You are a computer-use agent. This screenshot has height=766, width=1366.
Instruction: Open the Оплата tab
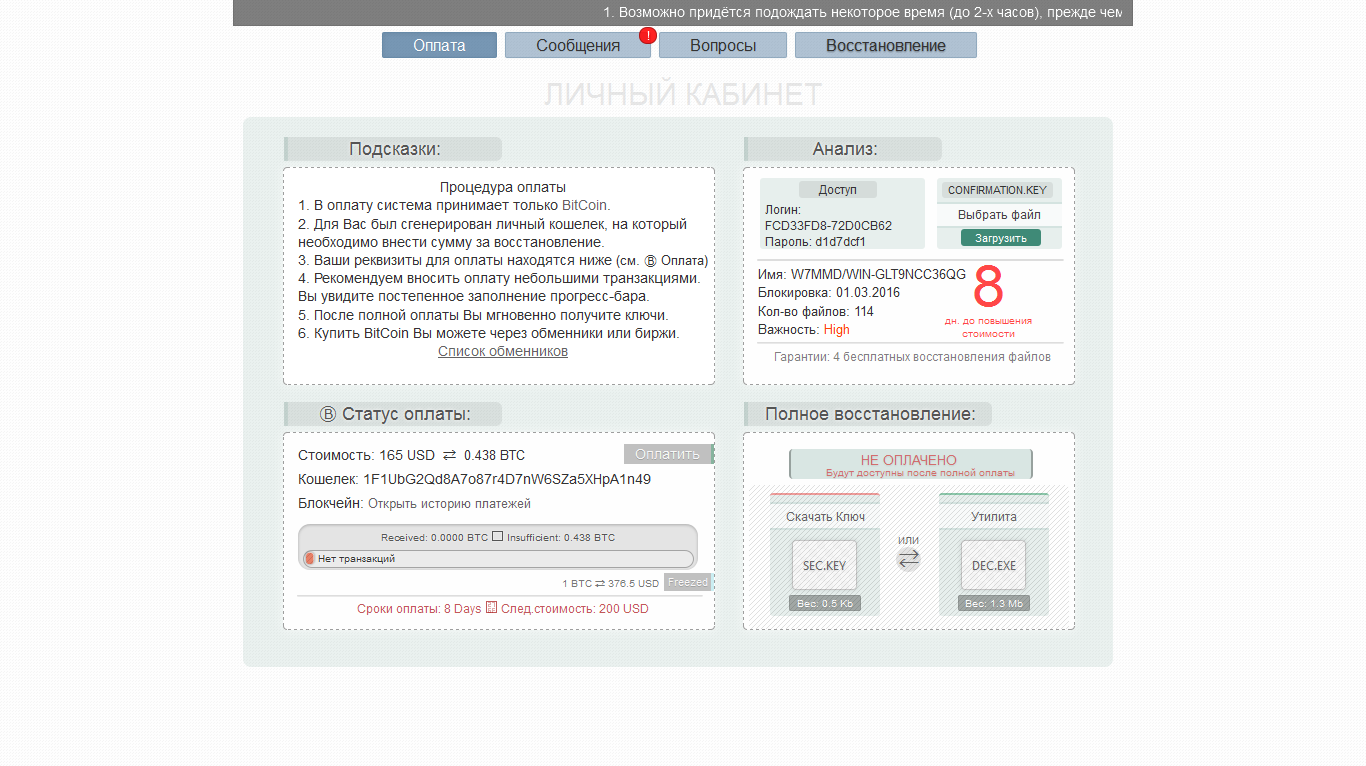click(x=439, y=45)
